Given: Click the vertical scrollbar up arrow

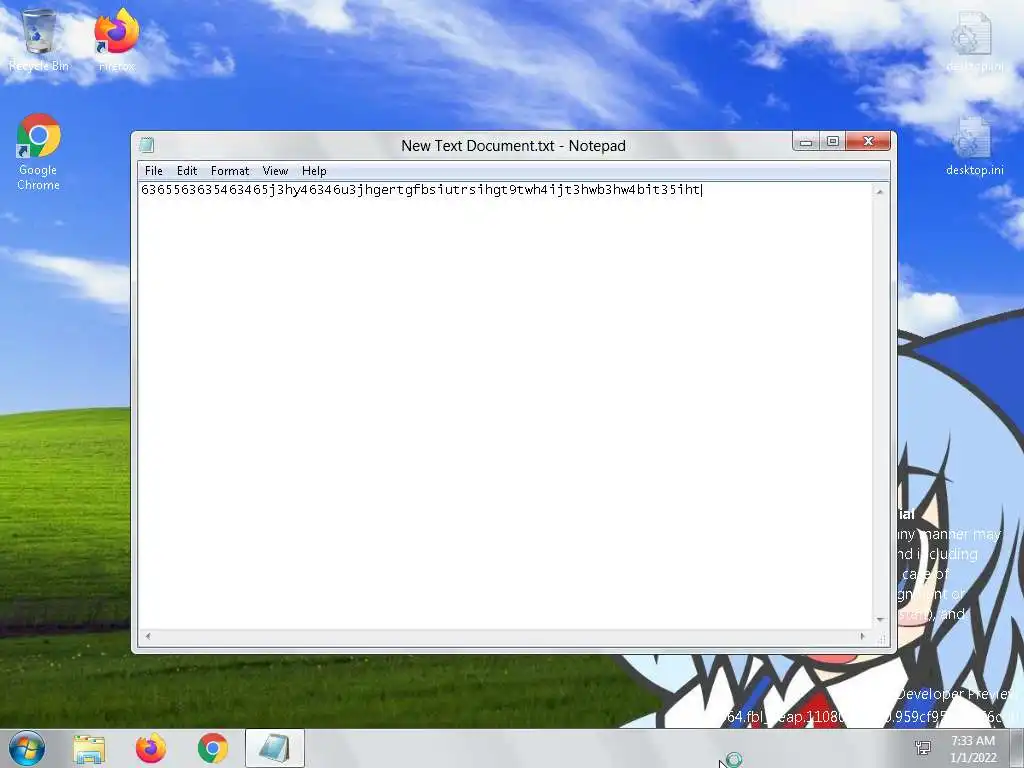Looking at the screenshot, I should coord(880,191).
